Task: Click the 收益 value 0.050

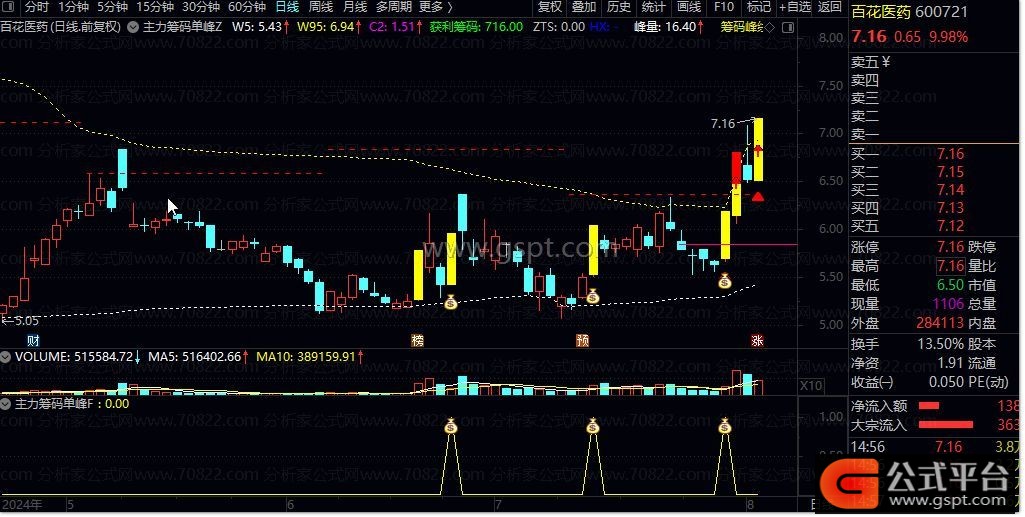Action: [x=946, y=382]
